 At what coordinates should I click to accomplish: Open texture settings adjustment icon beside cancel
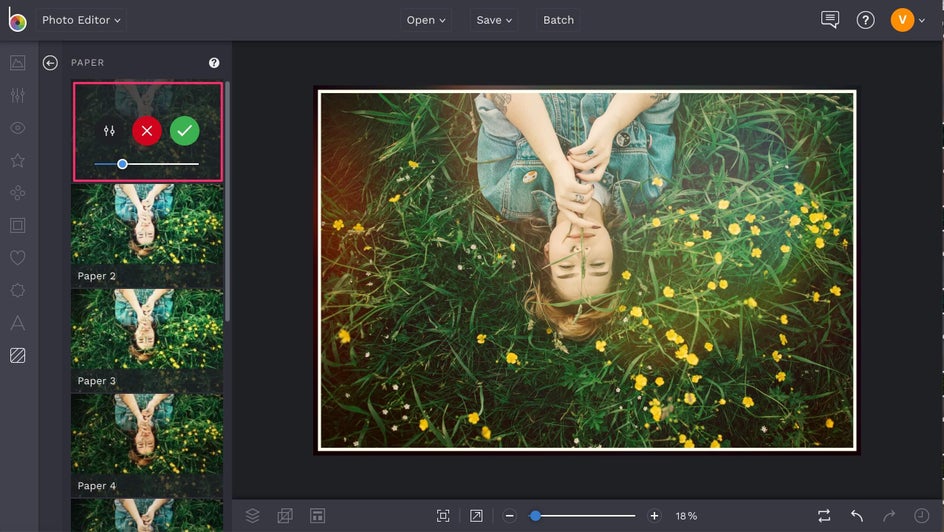click(x=110, y=131)
